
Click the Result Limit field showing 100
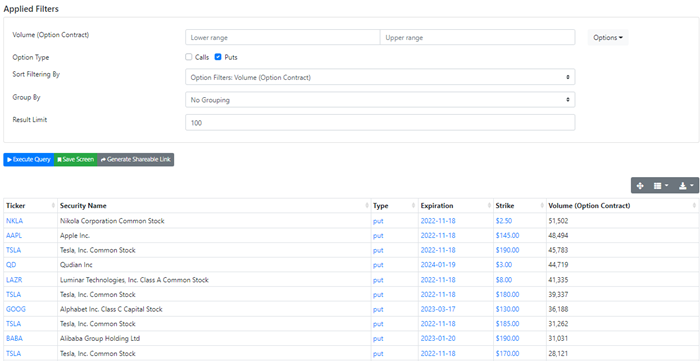click(380, 123)
